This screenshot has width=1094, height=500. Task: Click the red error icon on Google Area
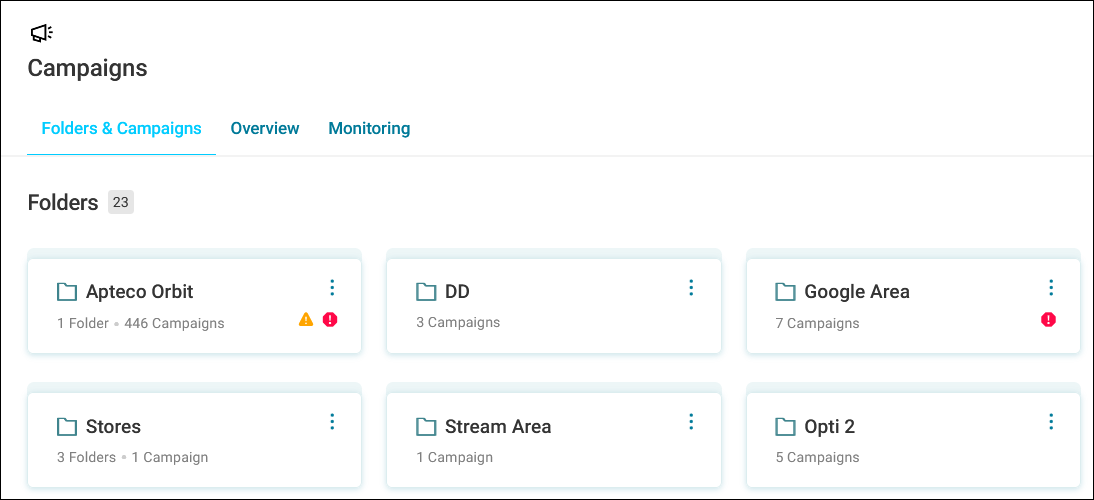(1048, 319)
